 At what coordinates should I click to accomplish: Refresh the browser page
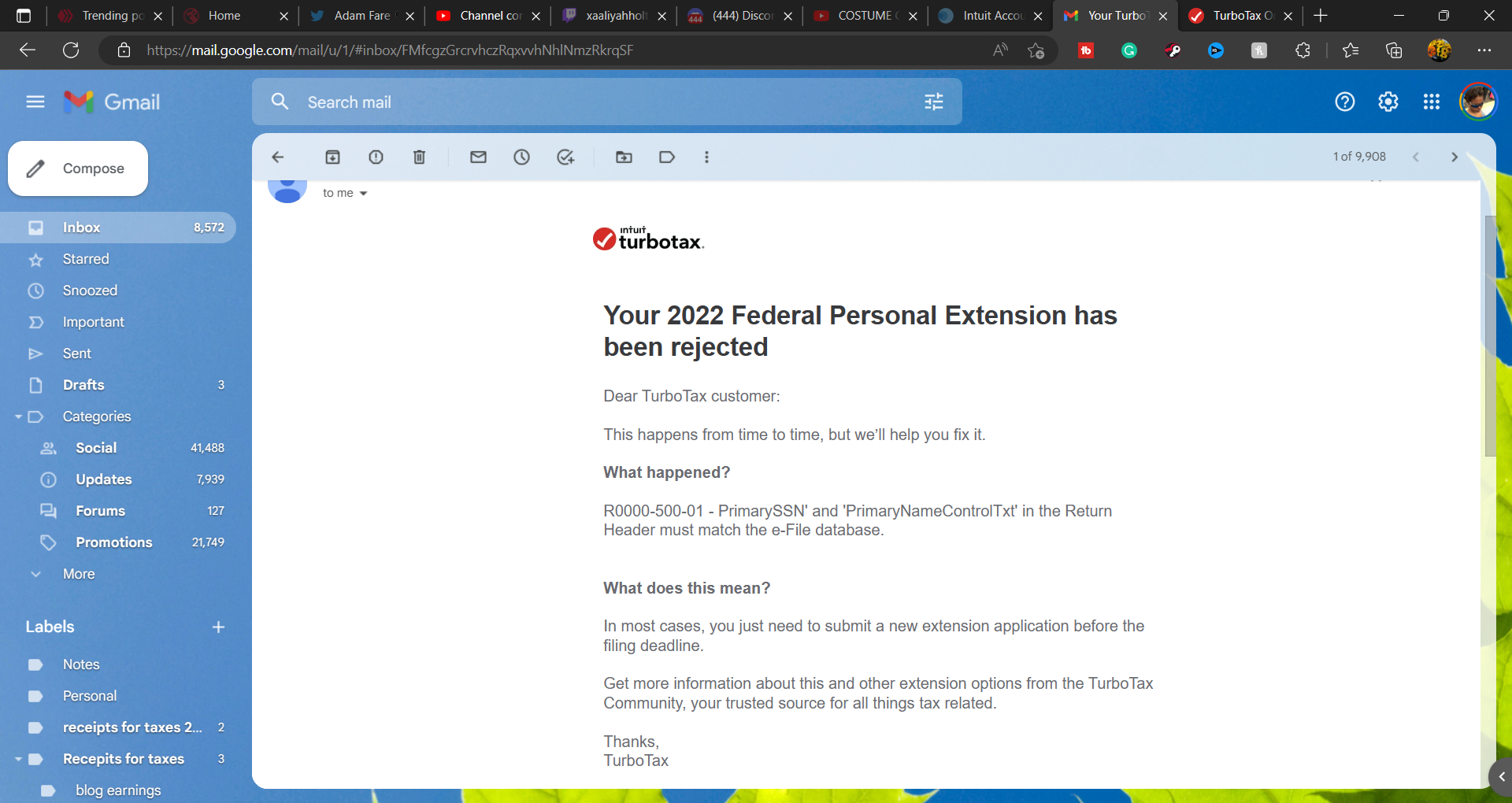click(x=71, y=50)
